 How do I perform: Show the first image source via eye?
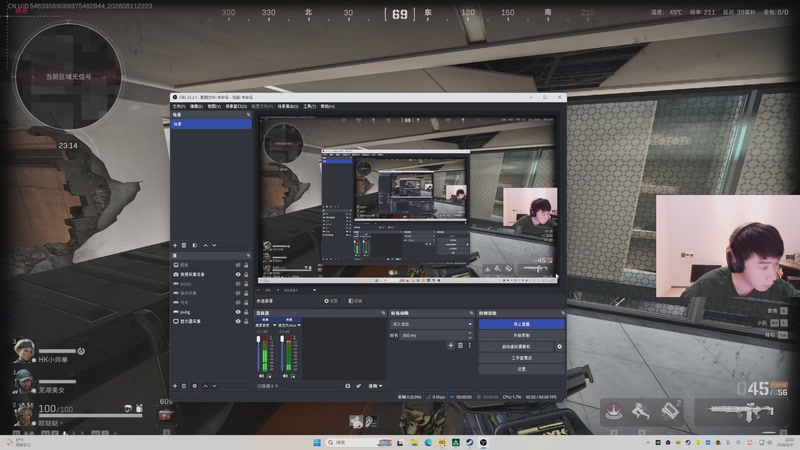click(238, 265)
